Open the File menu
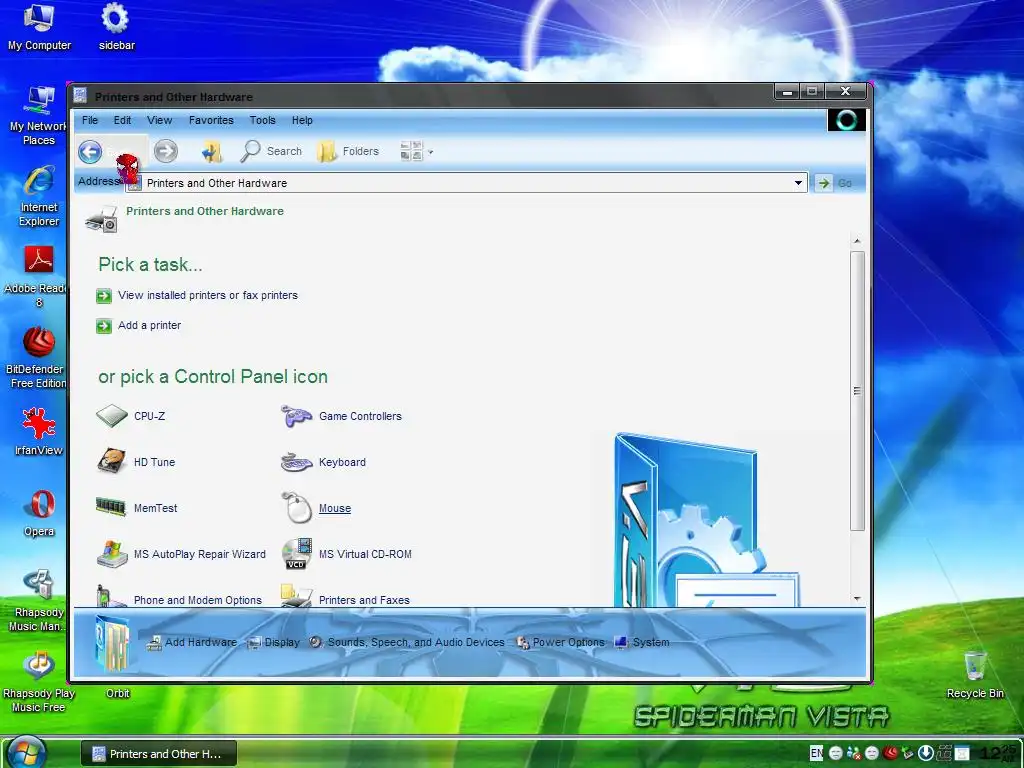 (90, 120)
